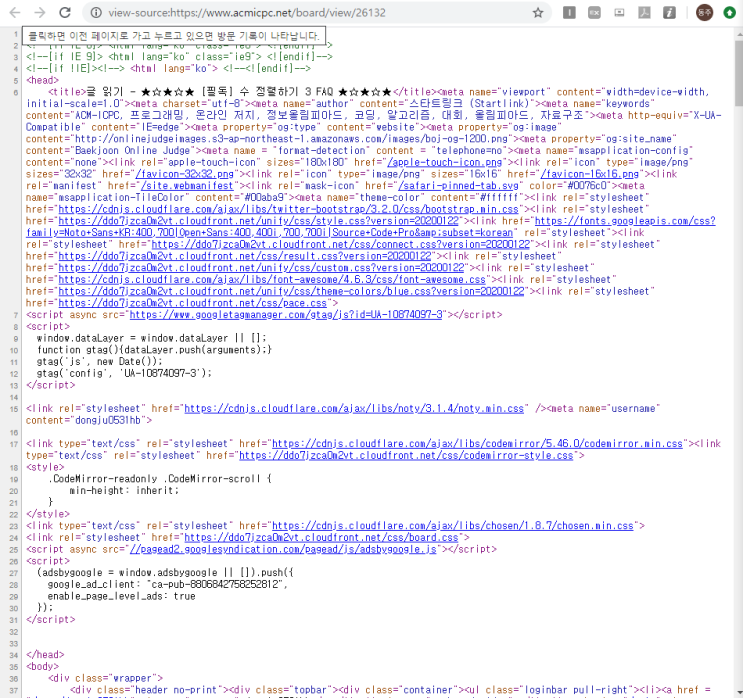Click "gtag('config', 'UA-10874097-3');" line

click(x=124, y=373)
